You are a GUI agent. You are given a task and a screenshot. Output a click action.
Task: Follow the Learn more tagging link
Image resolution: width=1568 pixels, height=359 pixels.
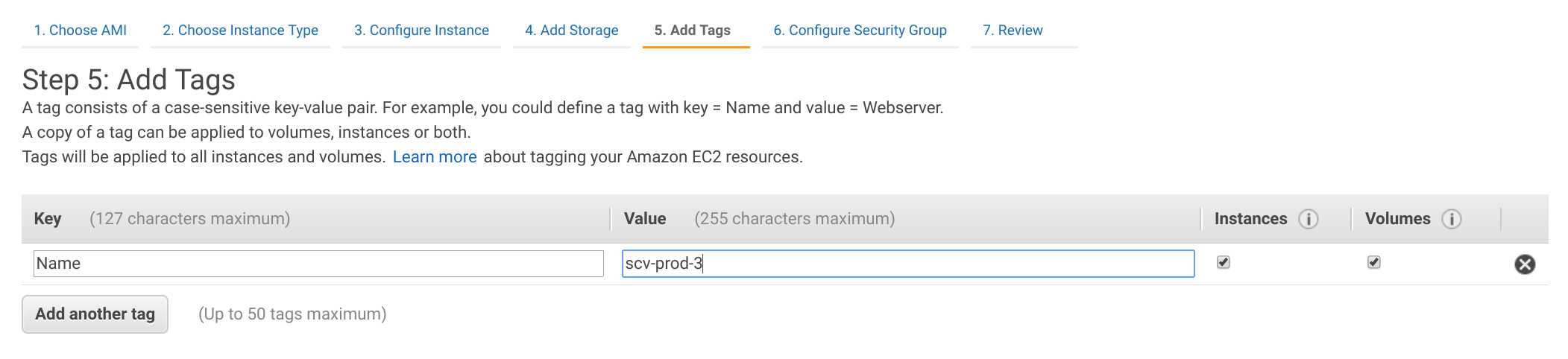click(435, 157)
